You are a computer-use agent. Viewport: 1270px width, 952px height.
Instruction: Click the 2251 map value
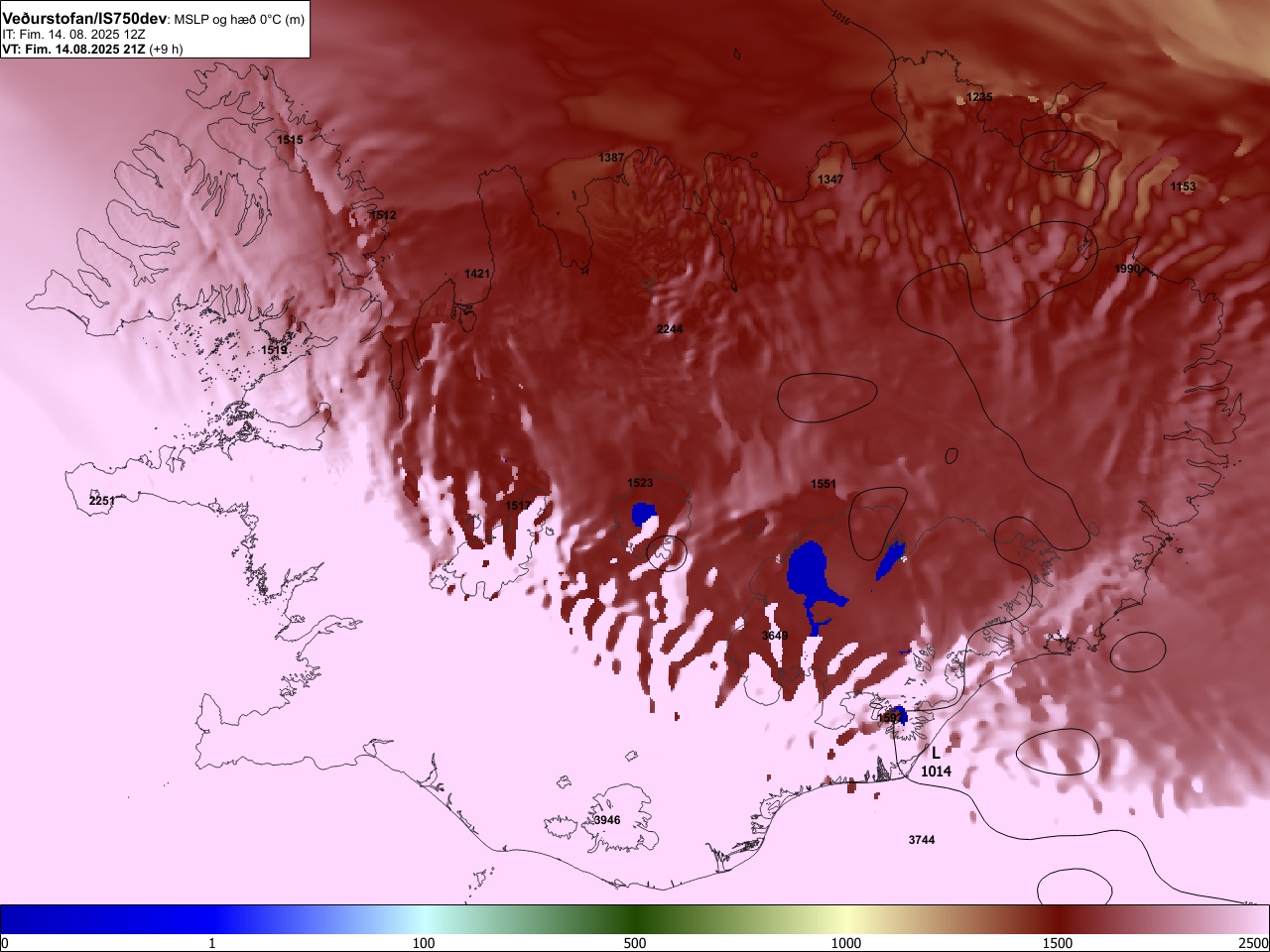click(x=102, y=501)
